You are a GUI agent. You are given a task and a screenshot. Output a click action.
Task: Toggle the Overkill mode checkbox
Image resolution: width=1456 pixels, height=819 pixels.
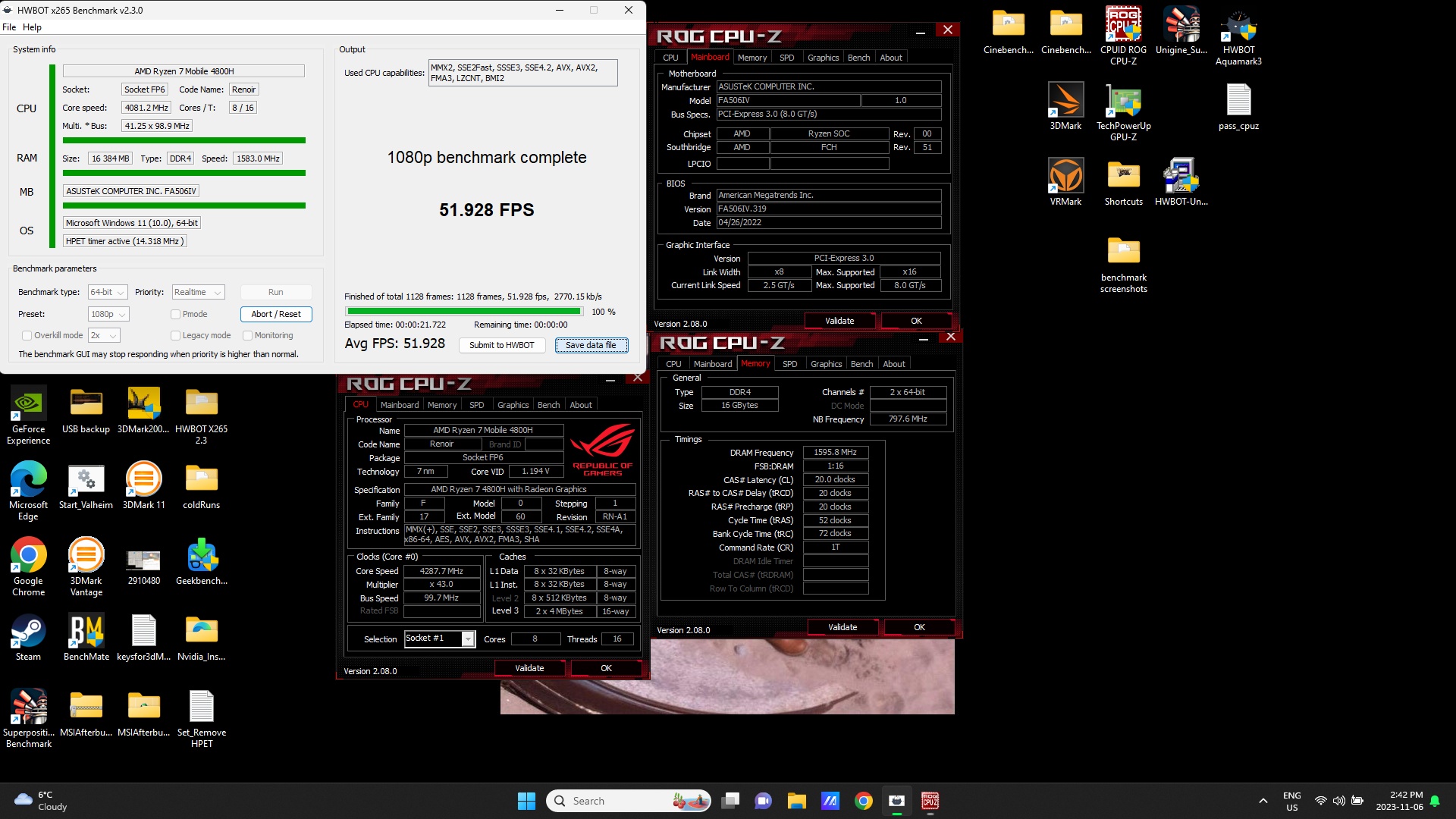pyautogui.click(x=27, y=335)
